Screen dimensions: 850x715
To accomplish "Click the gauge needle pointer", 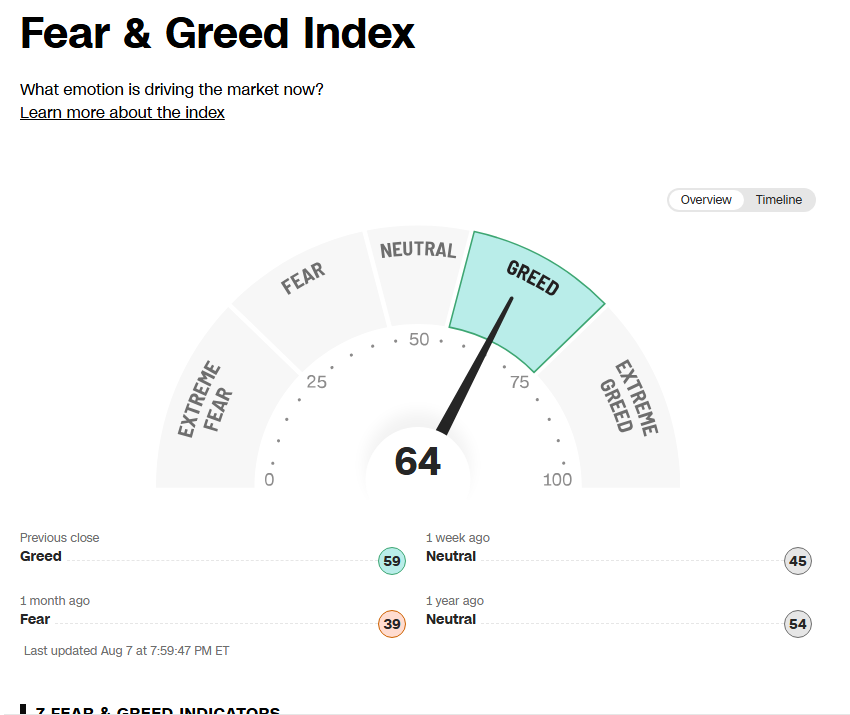I will (475, 365).
